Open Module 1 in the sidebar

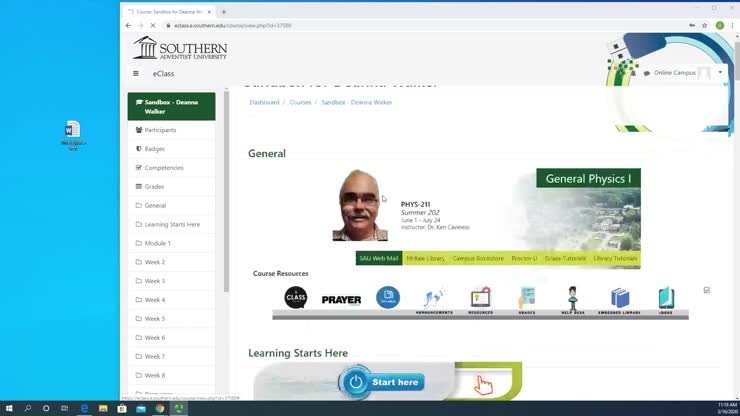171,243
